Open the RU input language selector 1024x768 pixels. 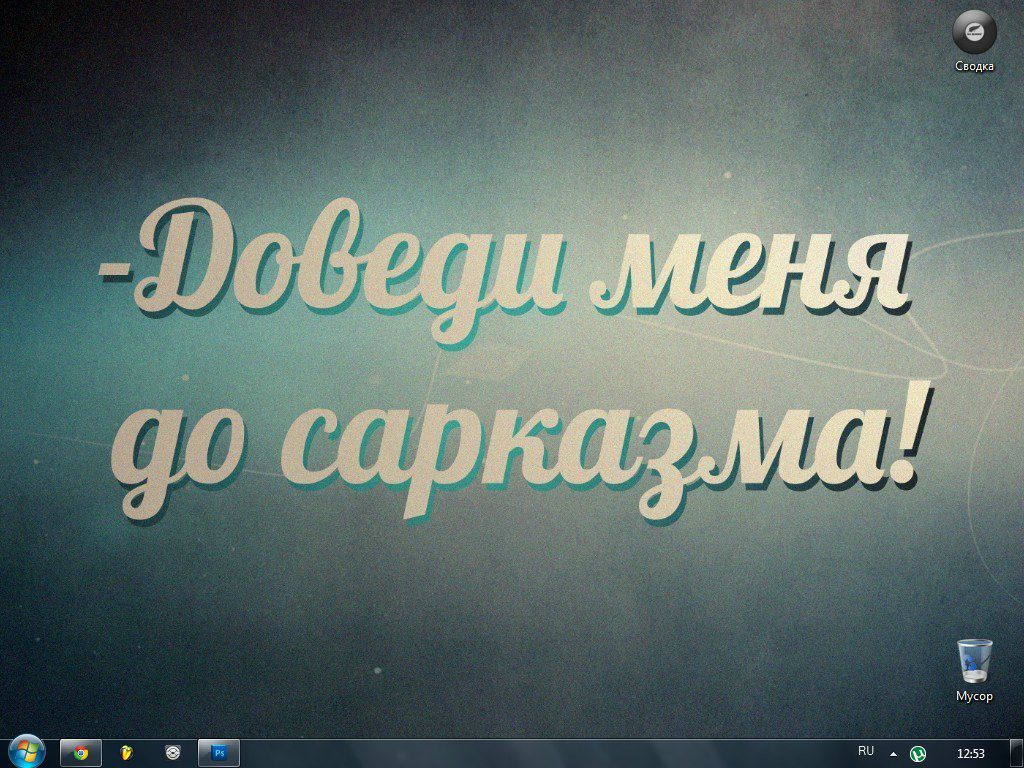coord(866,751)
